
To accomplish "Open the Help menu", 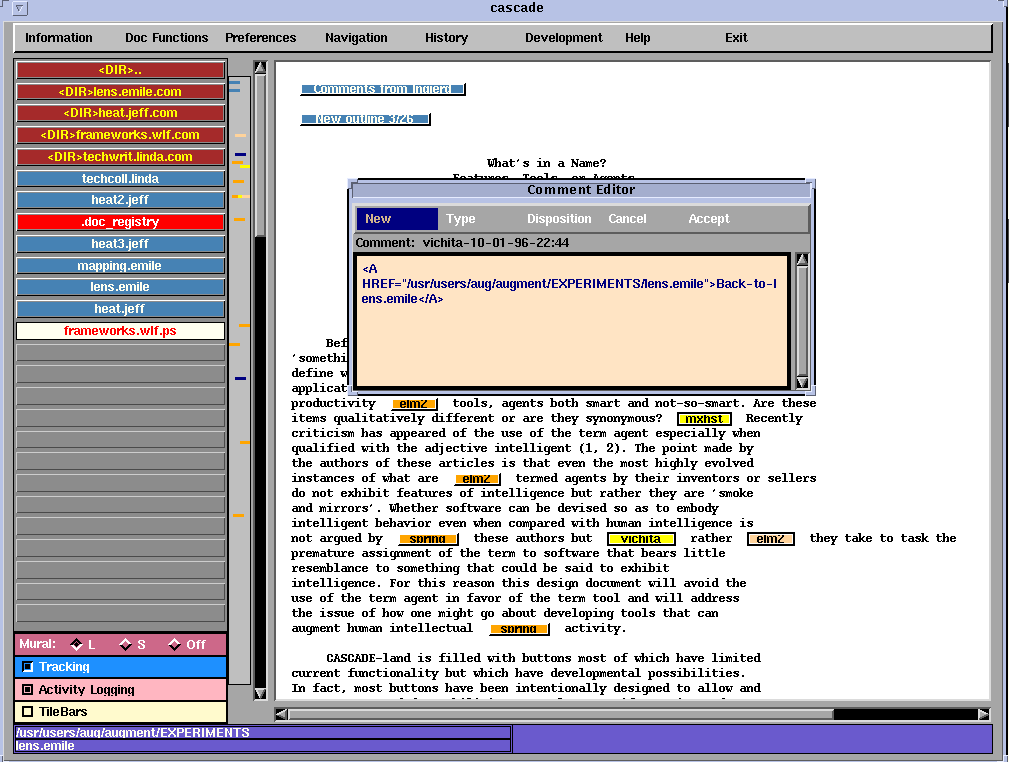I will click(x=638, y=38).
